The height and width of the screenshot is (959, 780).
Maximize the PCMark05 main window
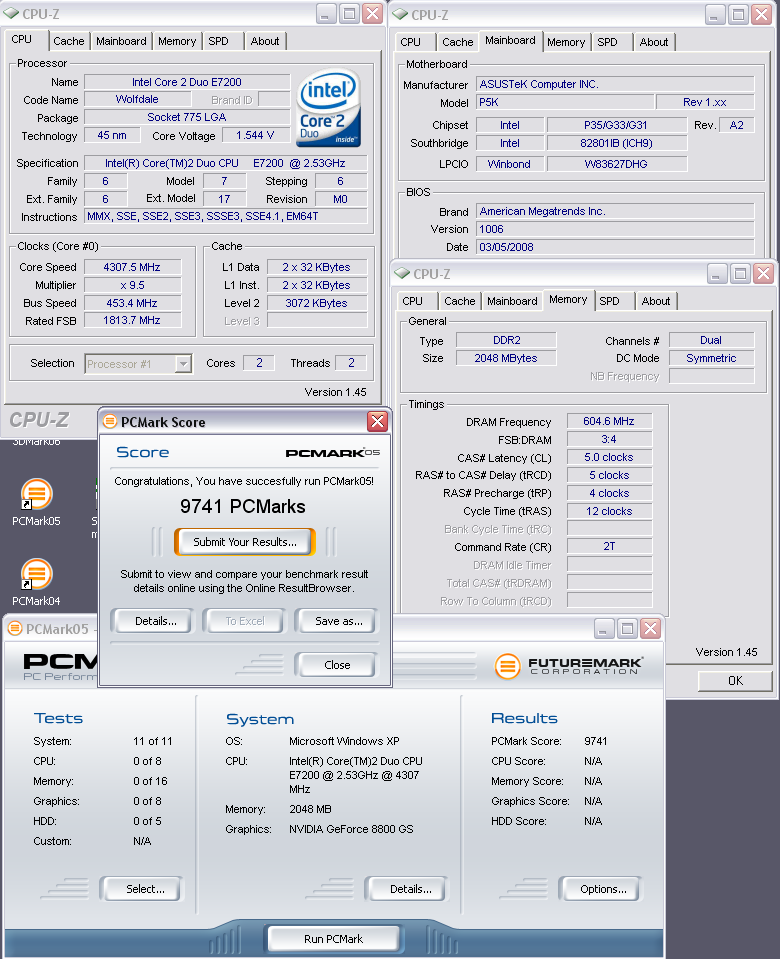(627, 629)
